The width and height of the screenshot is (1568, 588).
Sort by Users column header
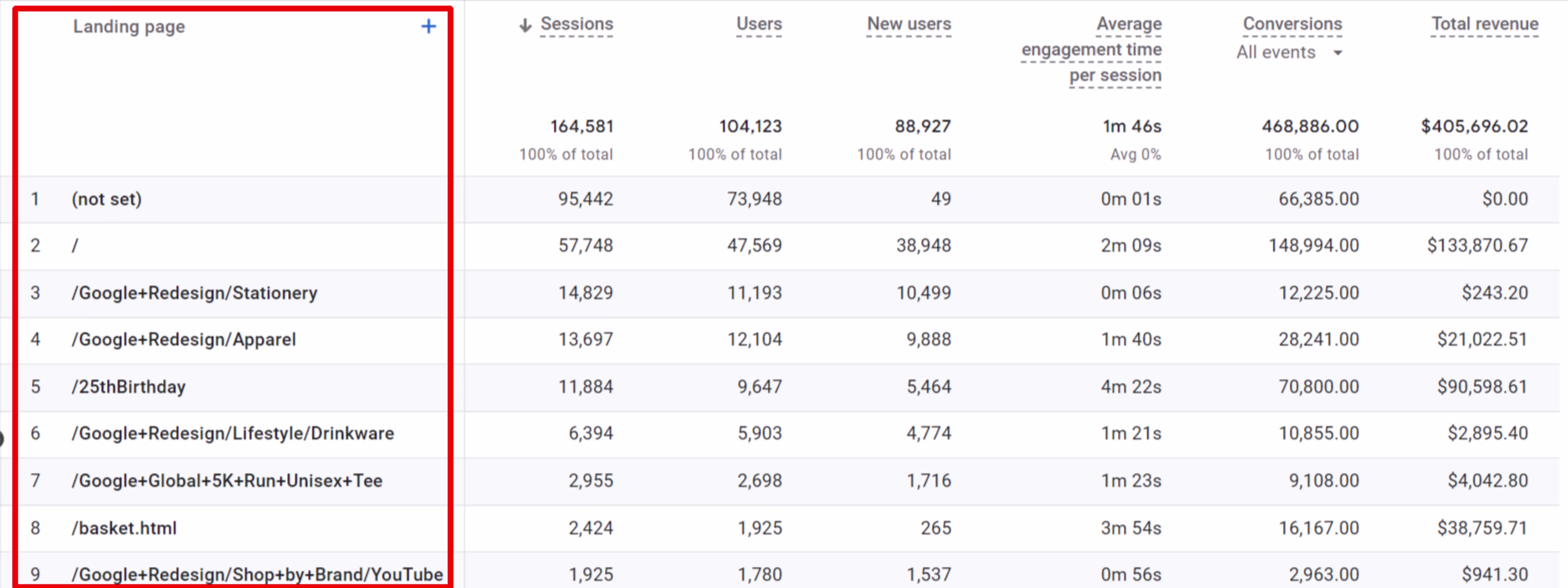pyautogui.click(x=758, y=24)
